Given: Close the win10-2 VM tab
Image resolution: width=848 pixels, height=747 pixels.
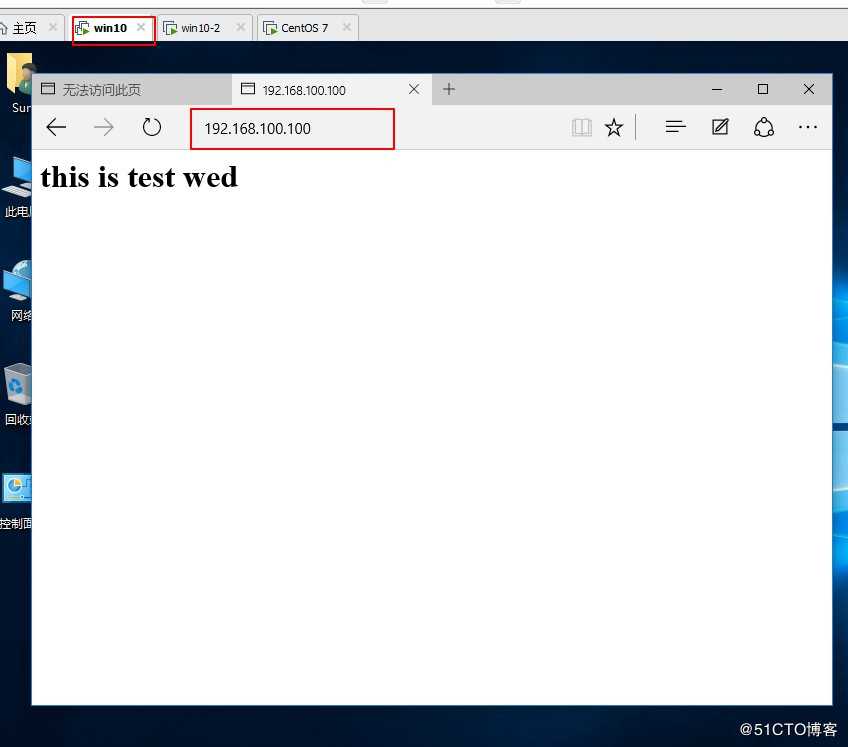Looking at the screenshot, I should (241, 27).
